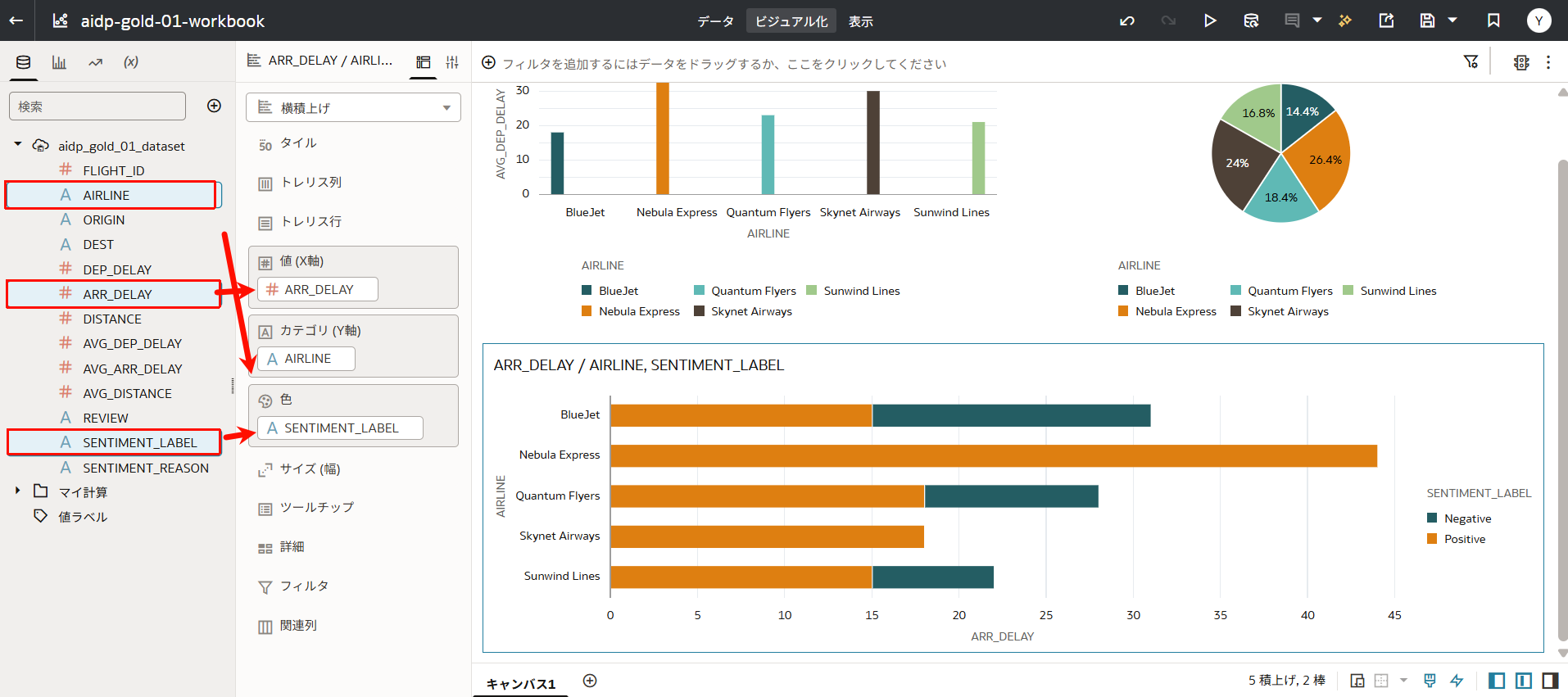Toggle the right panel layout icon

tap(1550, 681)
